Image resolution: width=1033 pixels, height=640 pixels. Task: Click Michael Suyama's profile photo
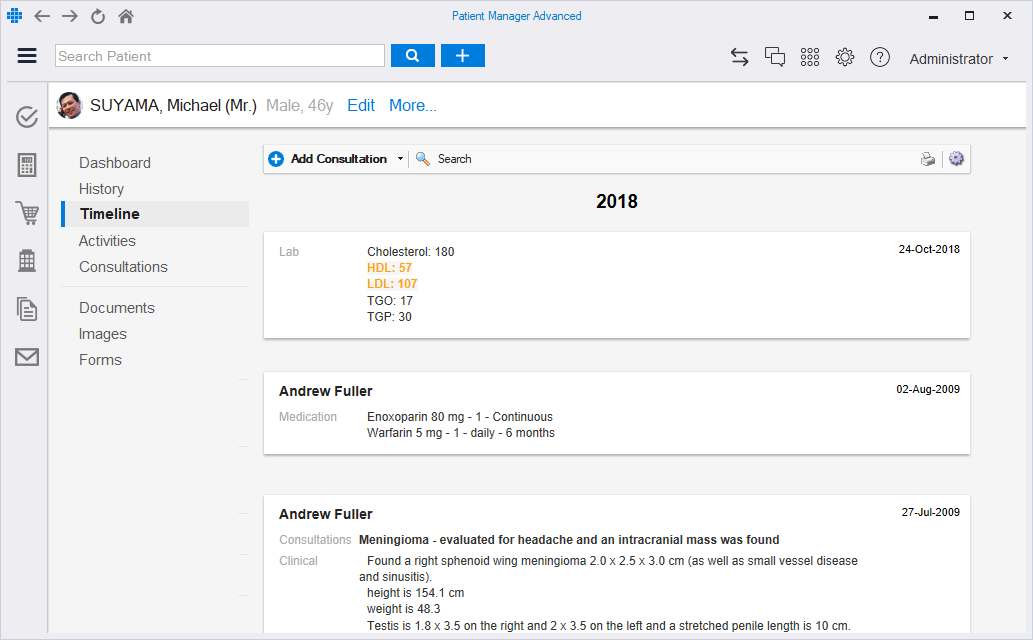[x=69, y=105]
